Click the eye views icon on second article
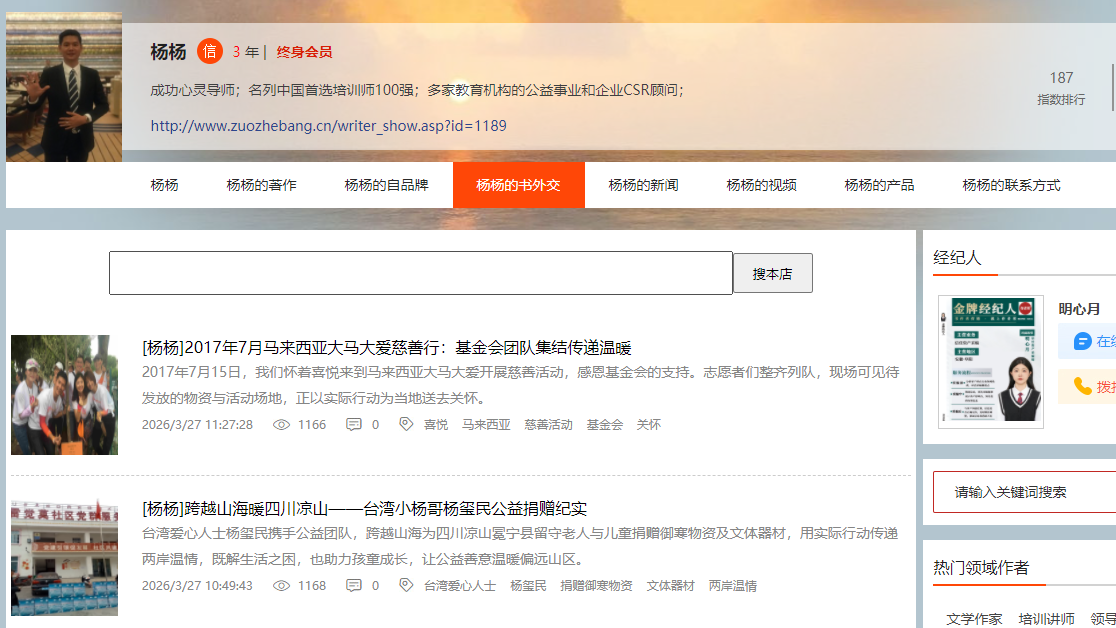 [282, 586]
